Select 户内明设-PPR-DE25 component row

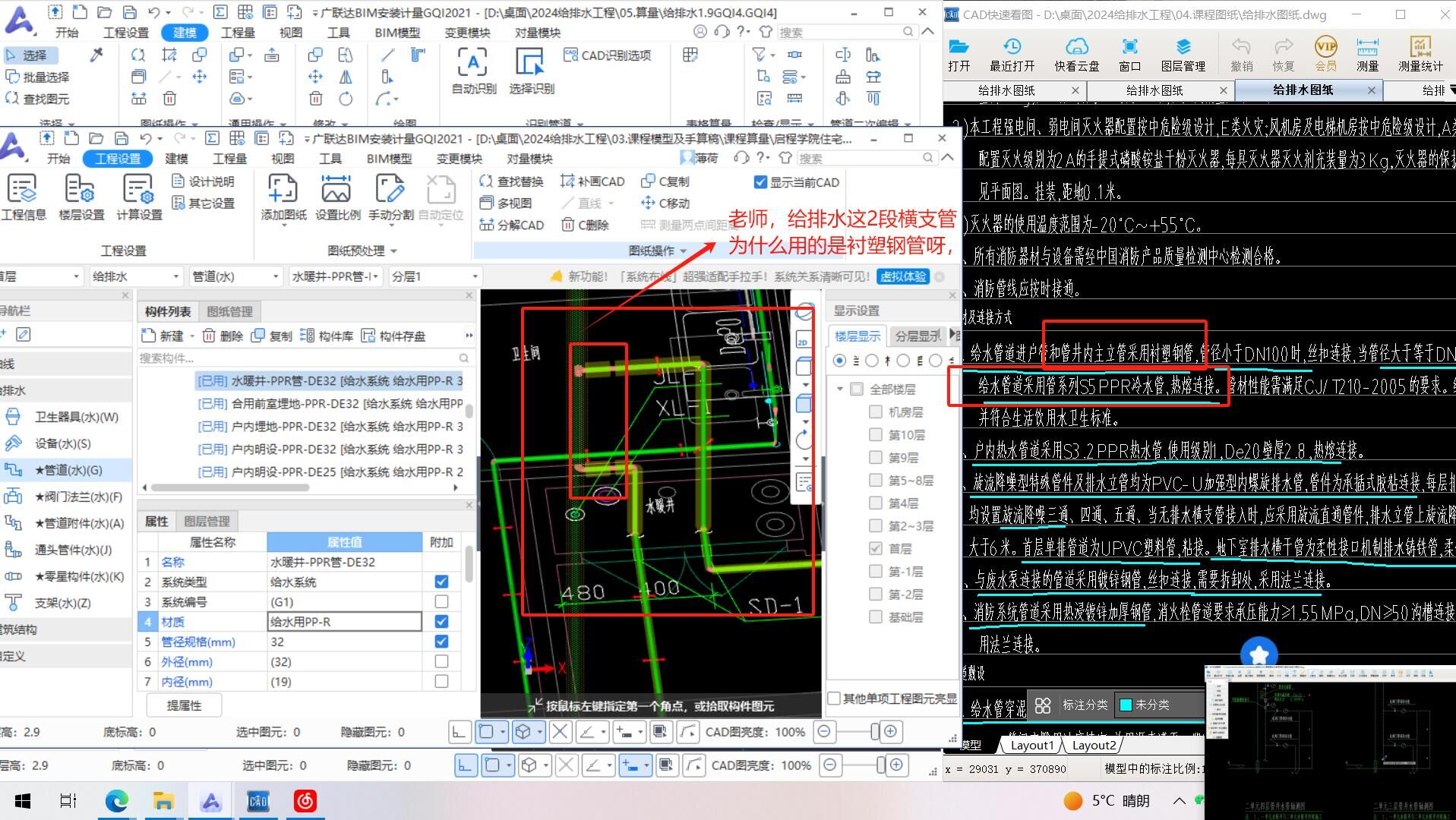tap(330, 471)
